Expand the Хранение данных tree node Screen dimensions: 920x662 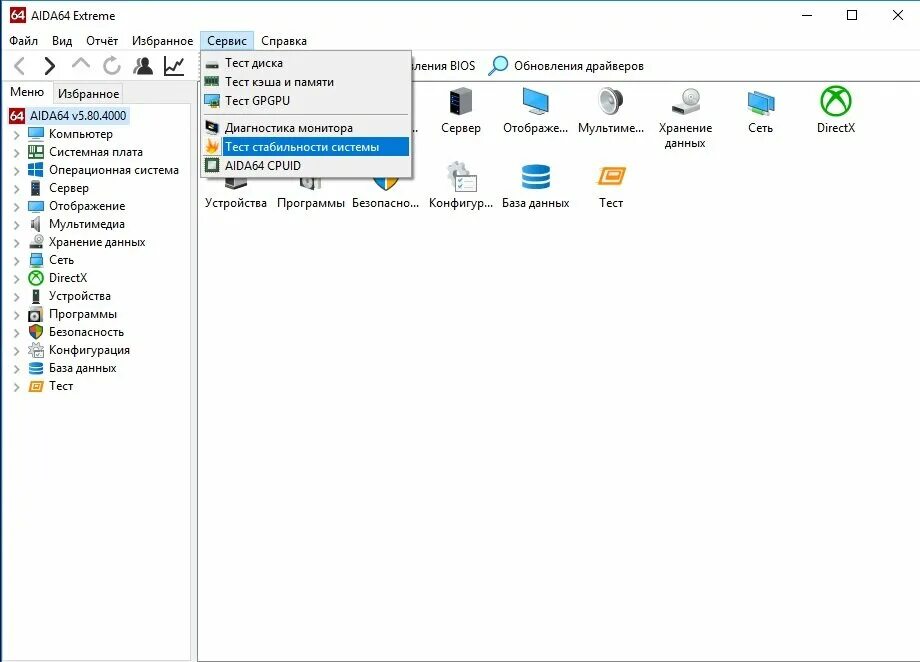click(x=16, y=243)
